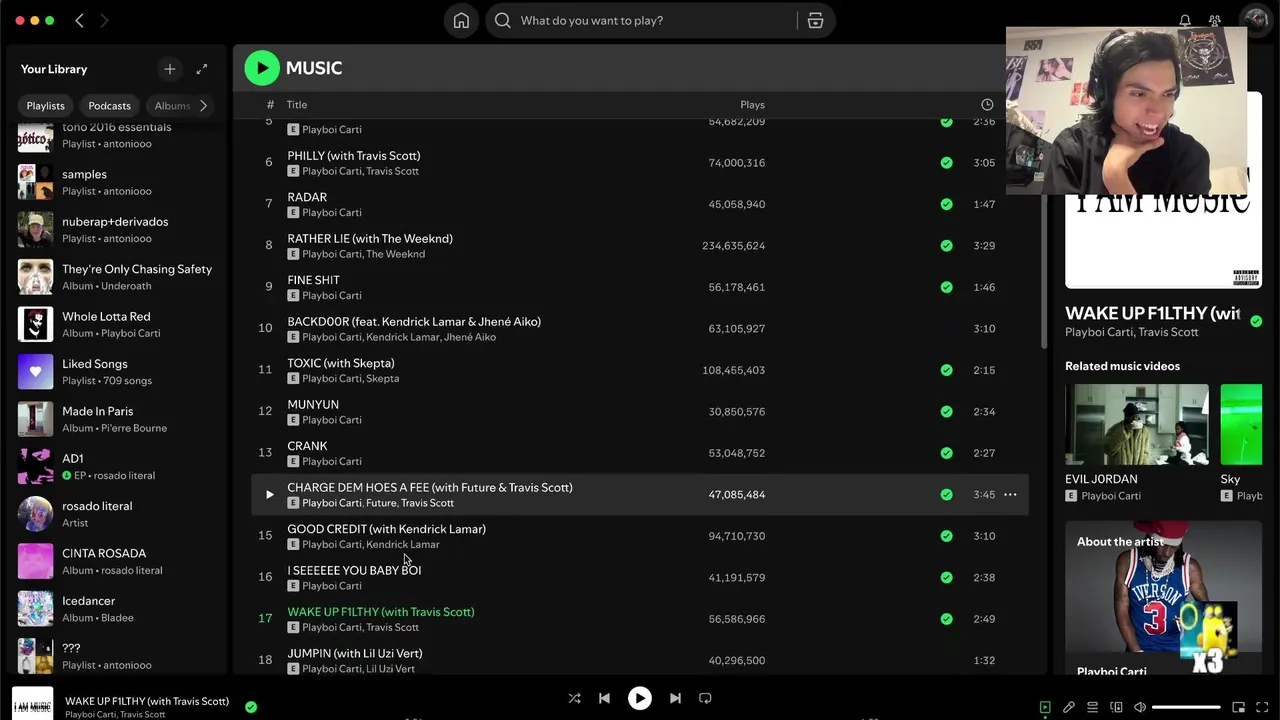Select the Playlists filter
Image resolution: width=1280 pixels, height=720 pixels.
[x=45, y=105]
